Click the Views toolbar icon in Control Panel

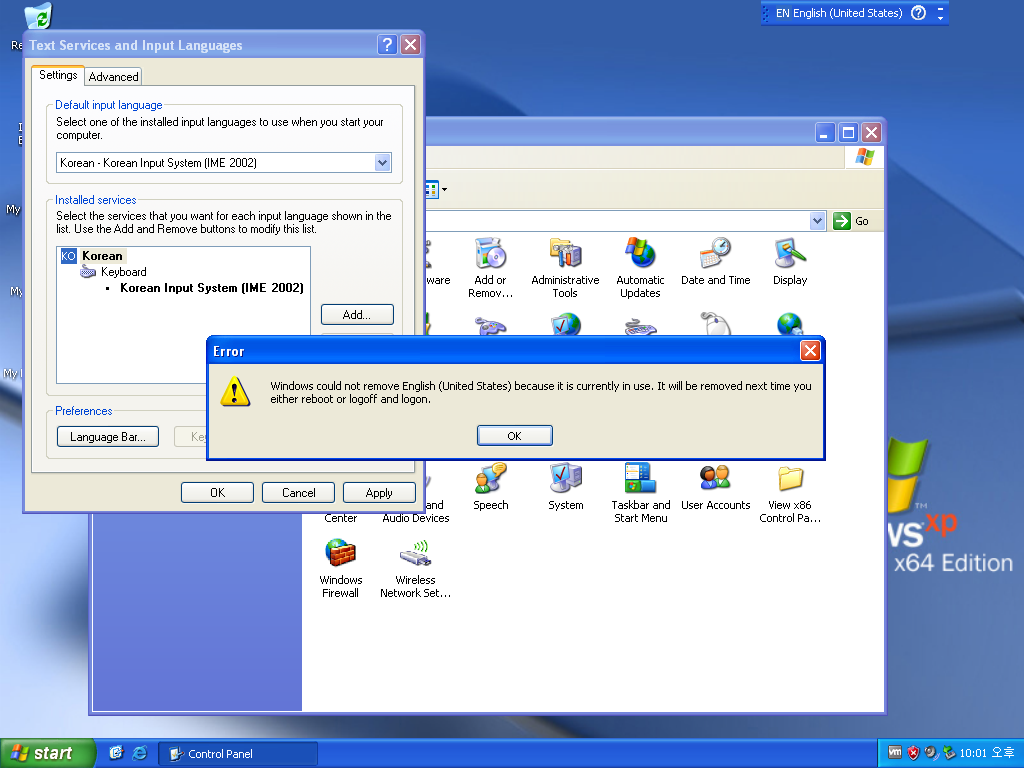pos(436,190)
